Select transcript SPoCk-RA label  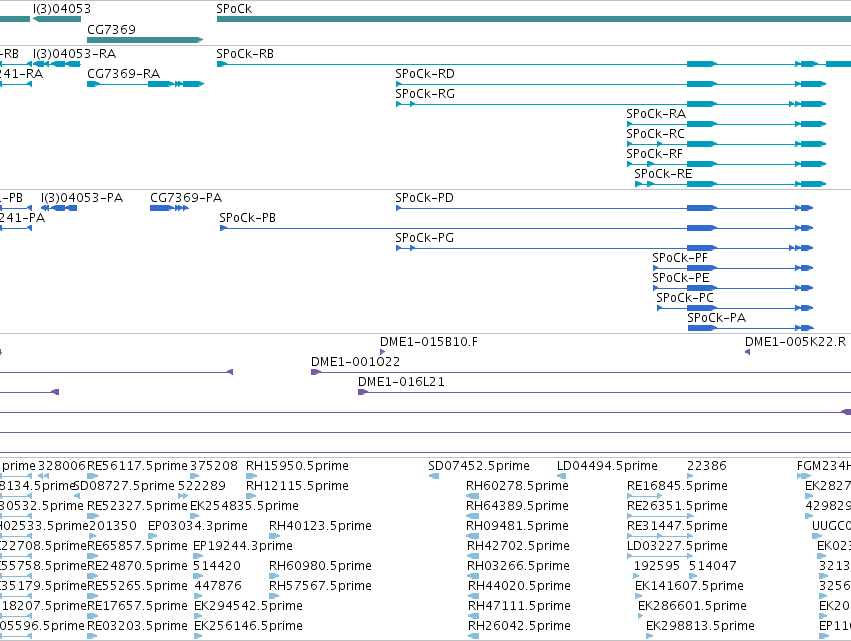656,114
